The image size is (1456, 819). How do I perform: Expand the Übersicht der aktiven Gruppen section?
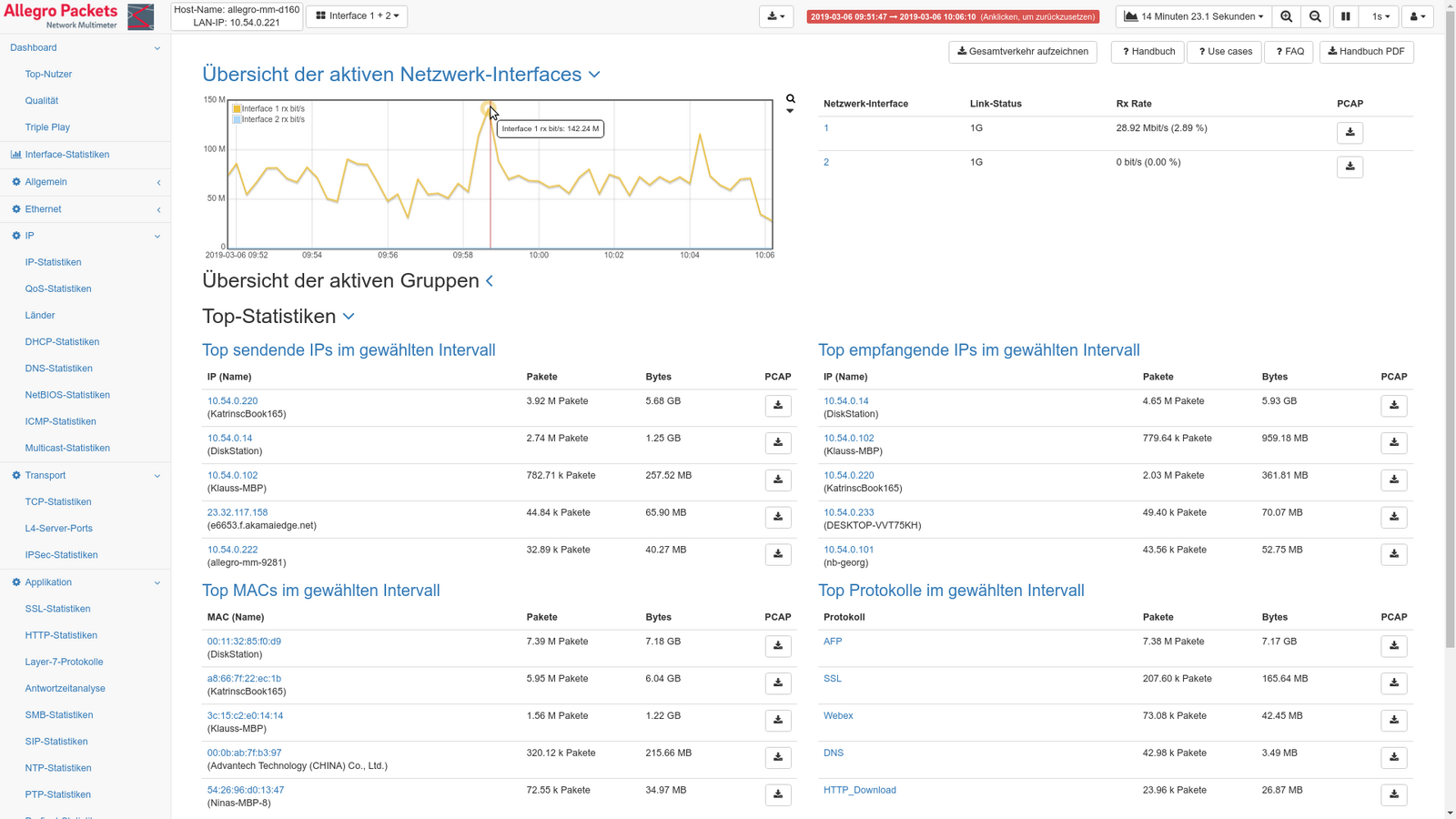(490, 281)
